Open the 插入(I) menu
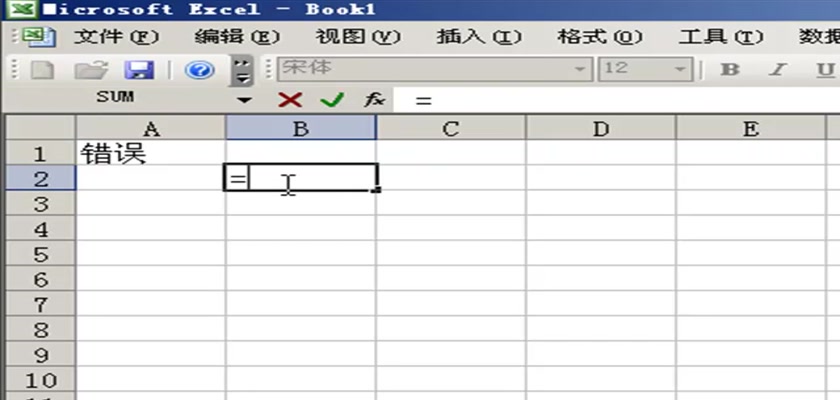840x400 pixels. coord(479,37)
